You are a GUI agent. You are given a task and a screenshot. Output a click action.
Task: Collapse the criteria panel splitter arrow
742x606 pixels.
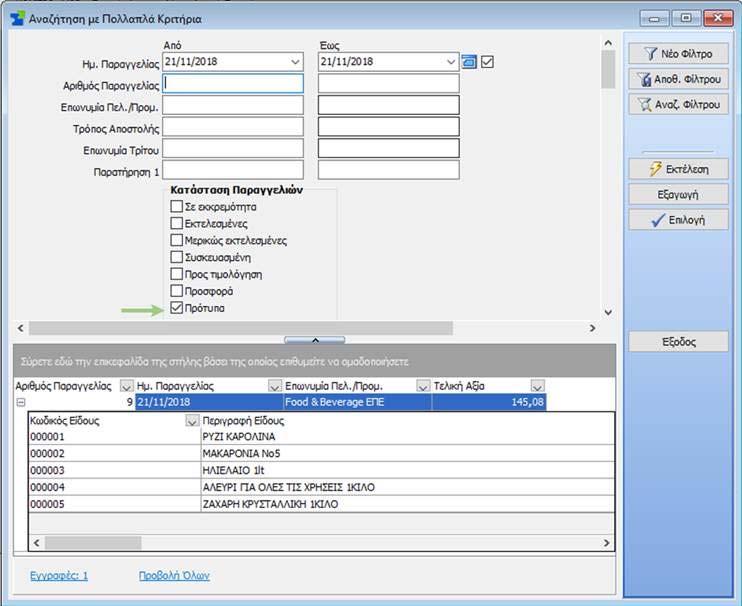(x=315, y=340)
